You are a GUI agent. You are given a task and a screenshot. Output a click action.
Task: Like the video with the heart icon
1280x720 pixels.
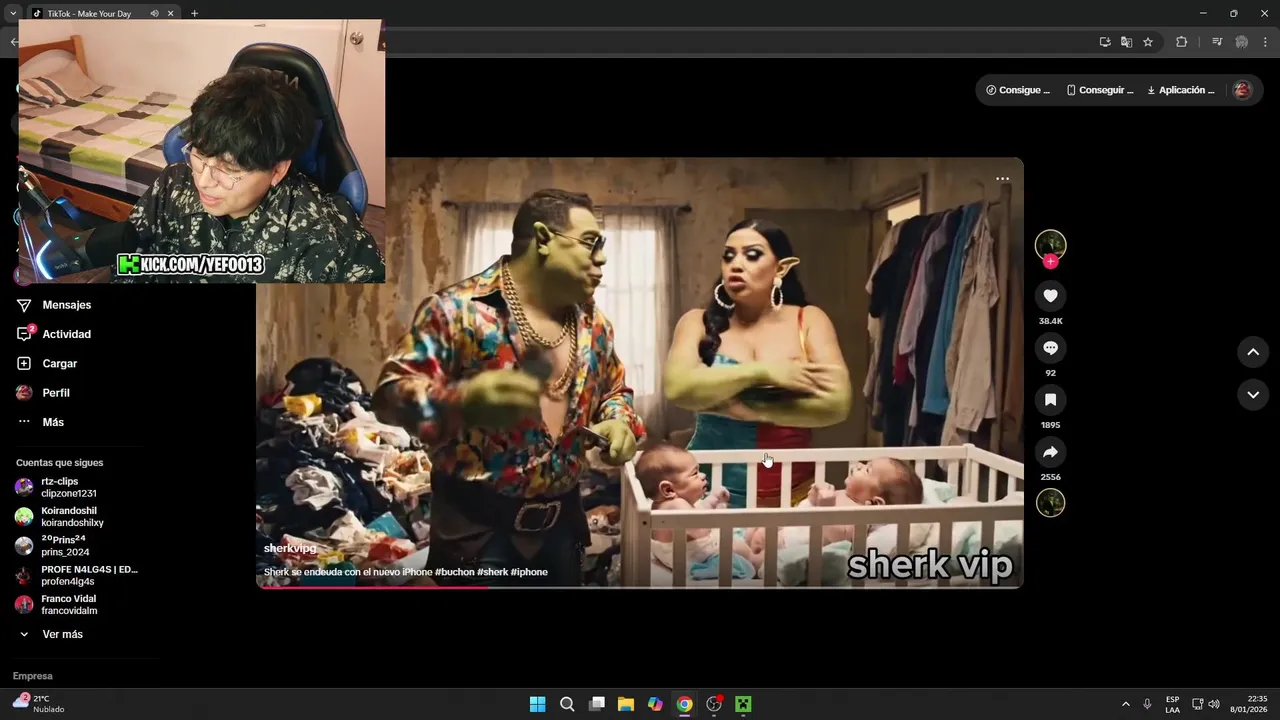pos(1050,296)
